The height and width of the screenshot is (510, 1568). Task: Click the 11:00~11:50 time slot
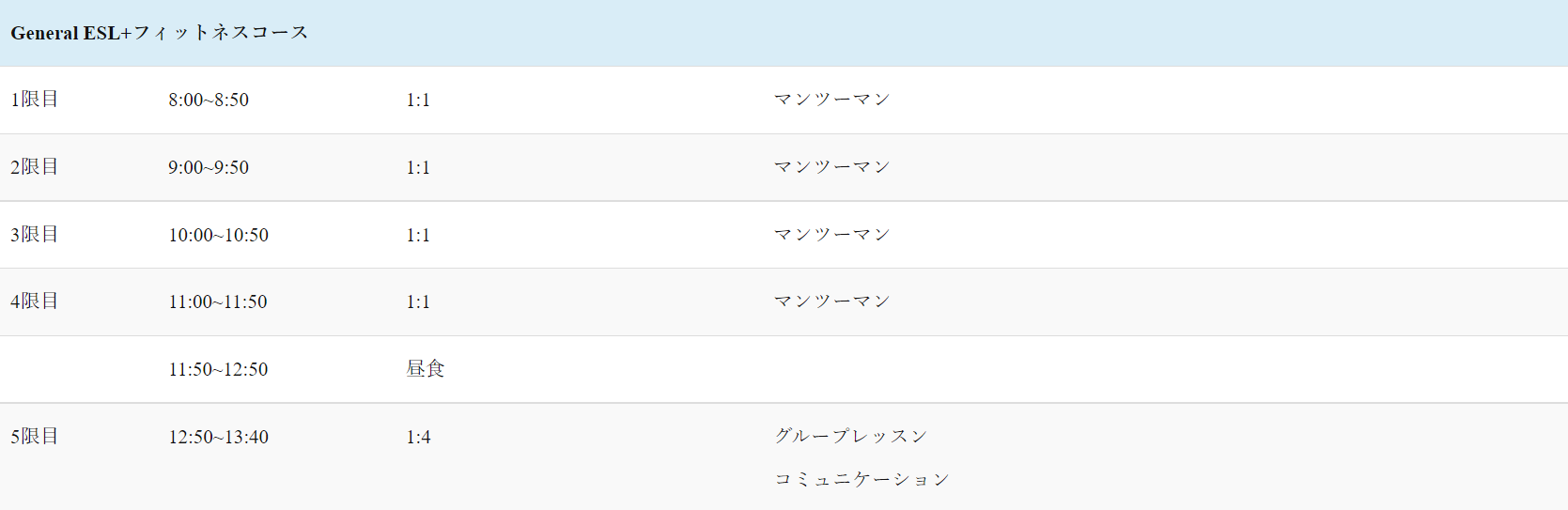218,301
